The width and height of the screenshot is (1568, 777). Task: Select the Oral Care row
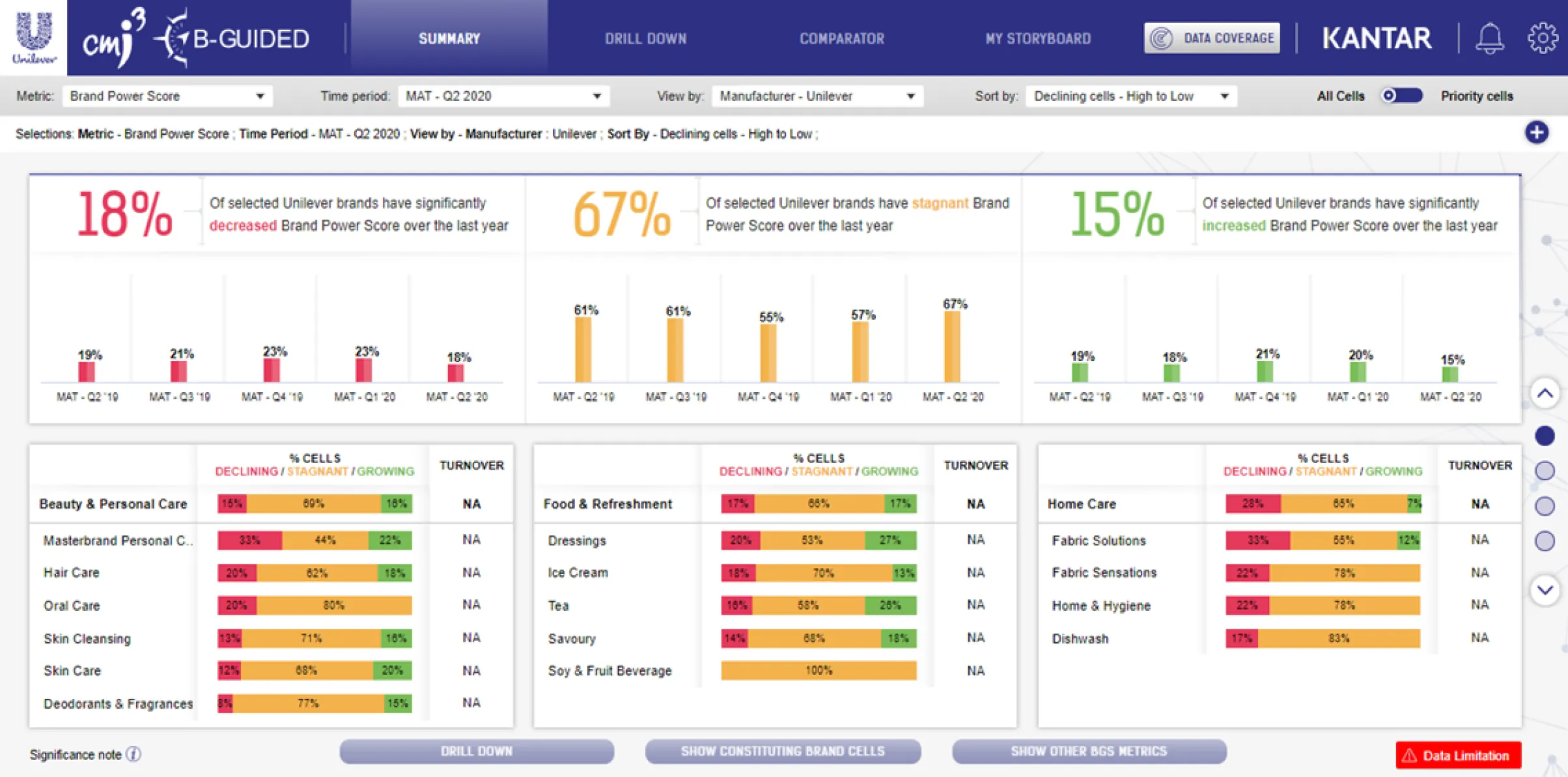pyautogui.click(x=271, y=605)
